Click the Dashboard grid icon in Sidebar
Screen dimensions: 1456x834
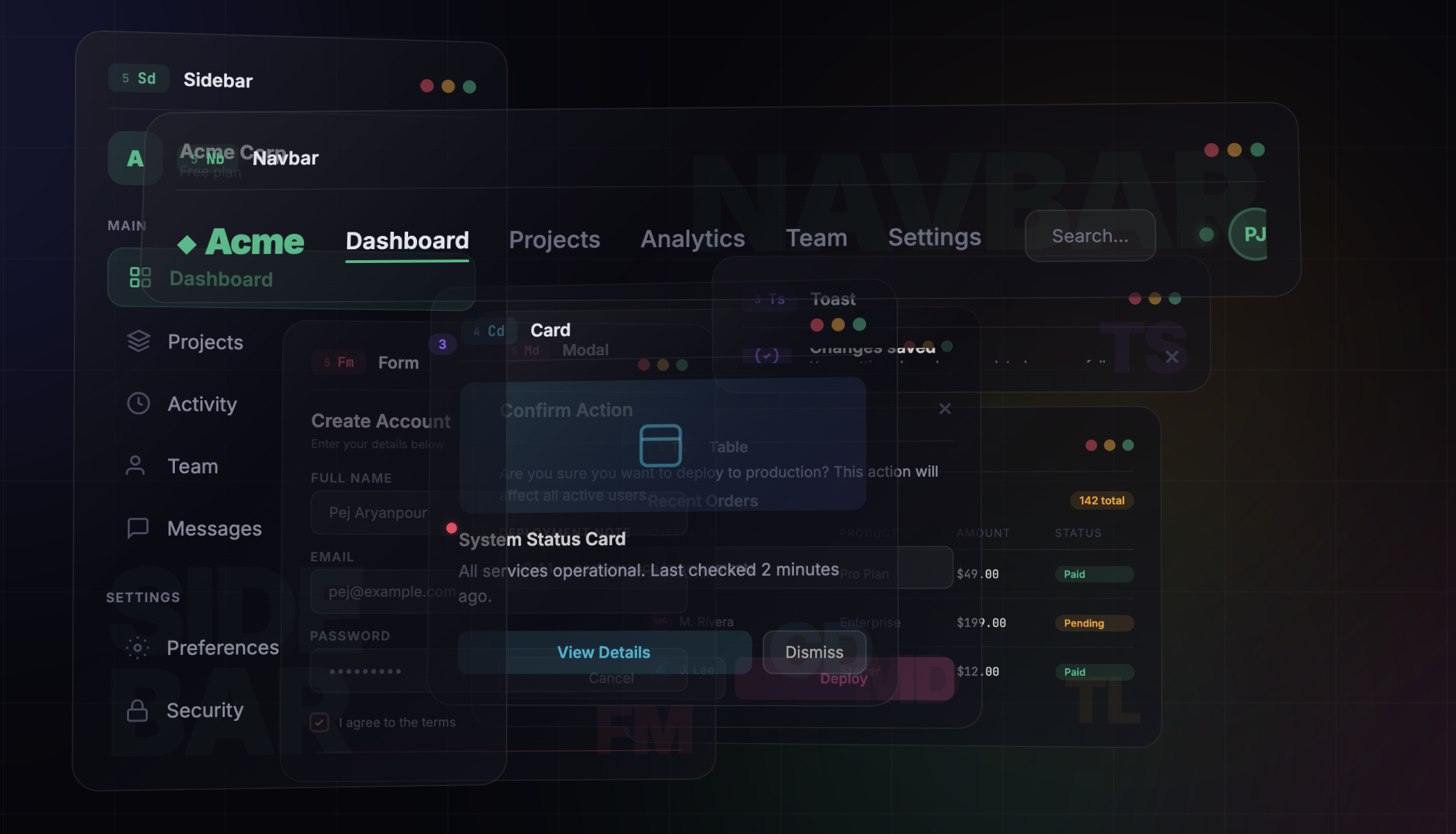[140, 278]
